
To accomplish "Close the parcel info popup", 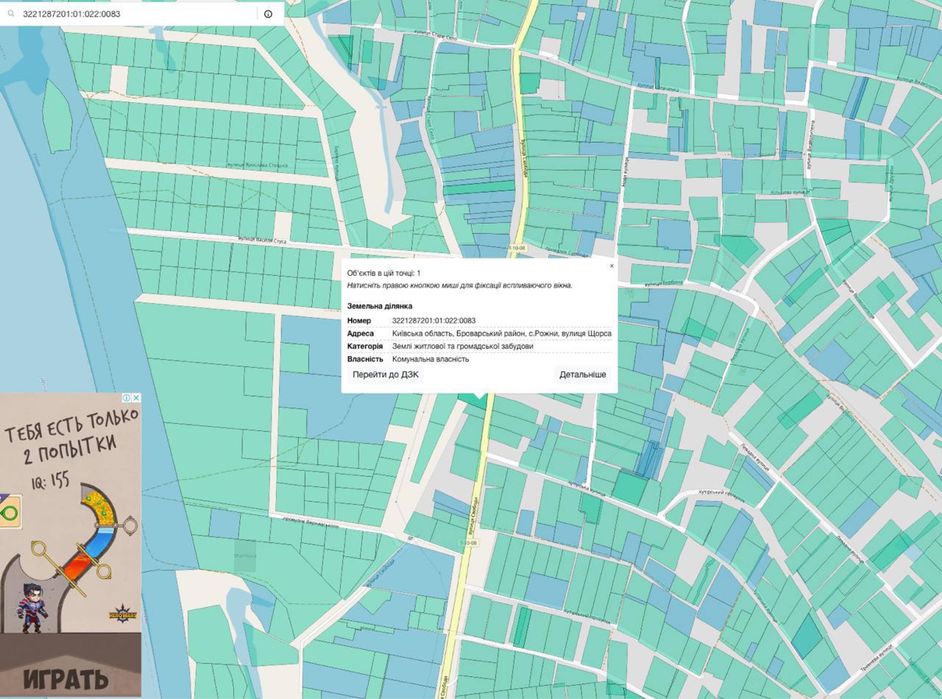I will pos(612,265).
